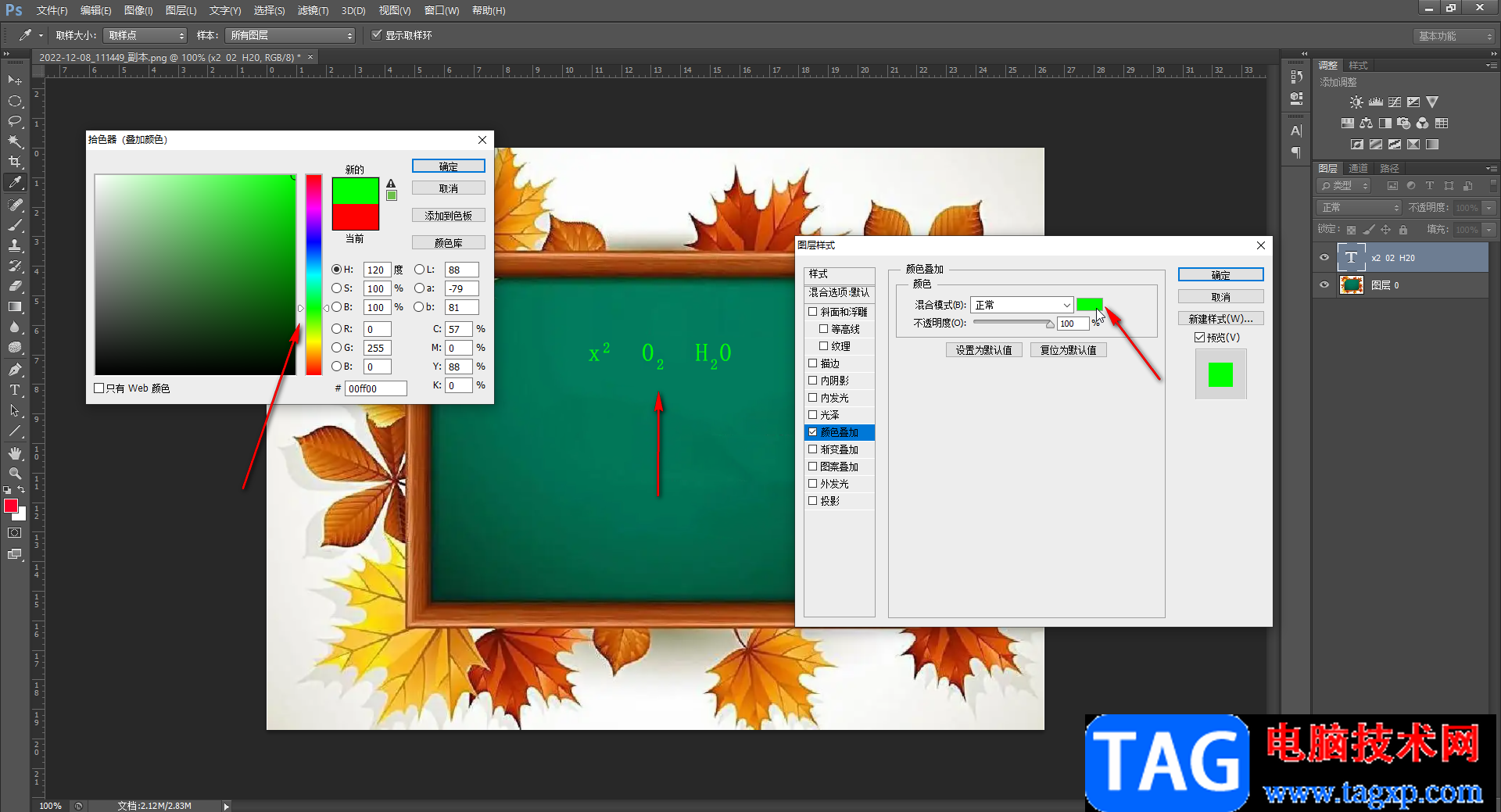
Task: Open workspace dropdown (基本功能)
Action: 1454,36
